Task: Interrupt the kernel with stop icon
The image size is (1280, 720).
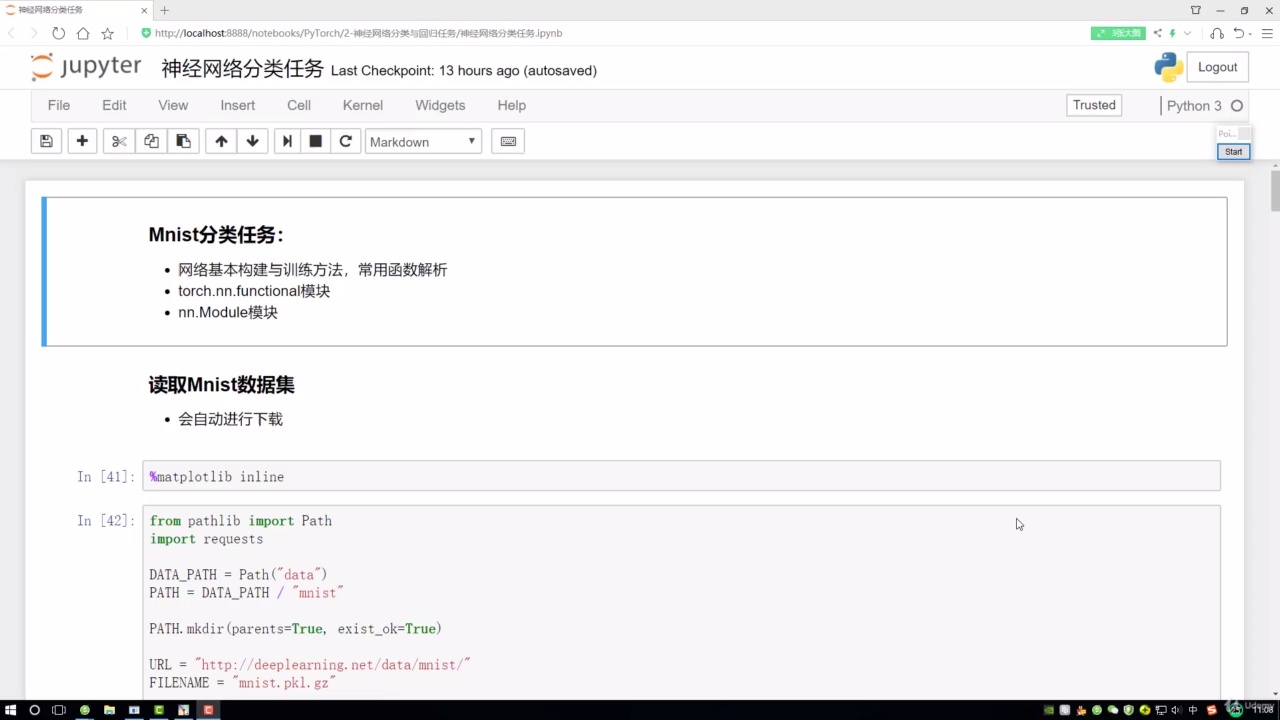Action: click(315, 141)
